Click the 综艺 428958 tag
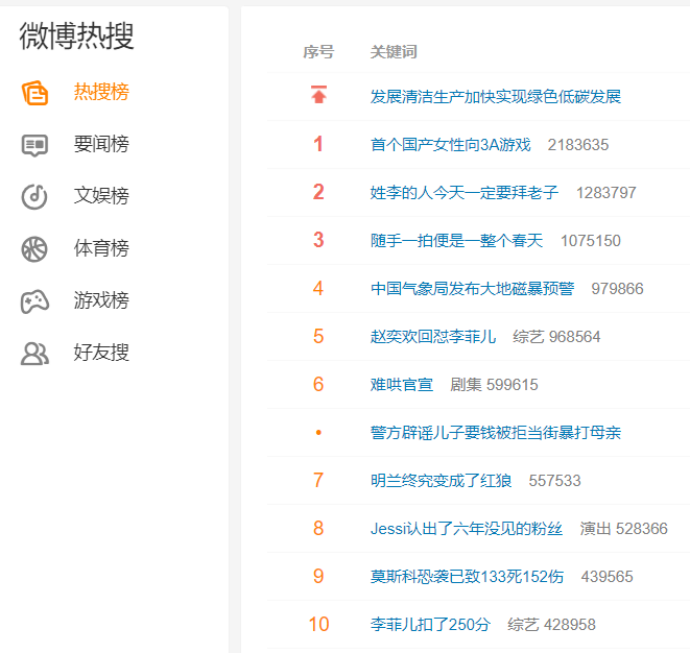The image size is (690, 653). [552, 624]
